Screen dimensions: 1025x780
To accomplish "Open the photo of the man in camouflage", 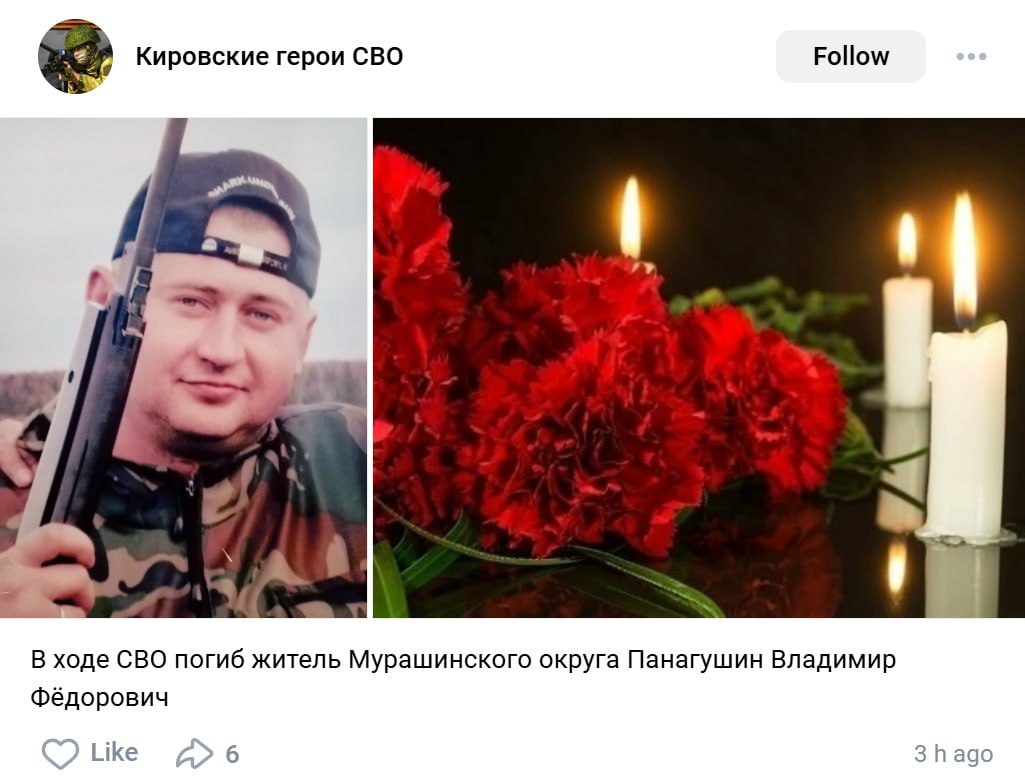I will coord(183,367).
